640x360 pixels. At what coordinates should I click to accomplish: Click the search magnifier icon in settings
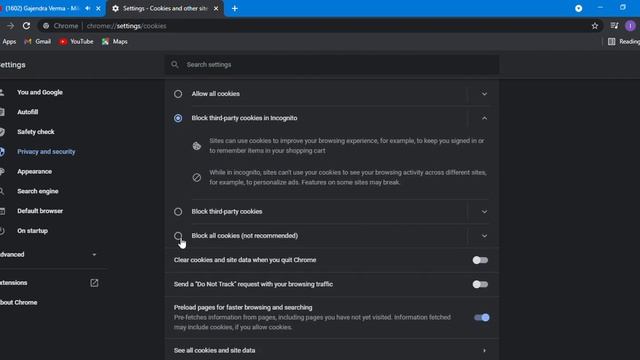(175, 64)
